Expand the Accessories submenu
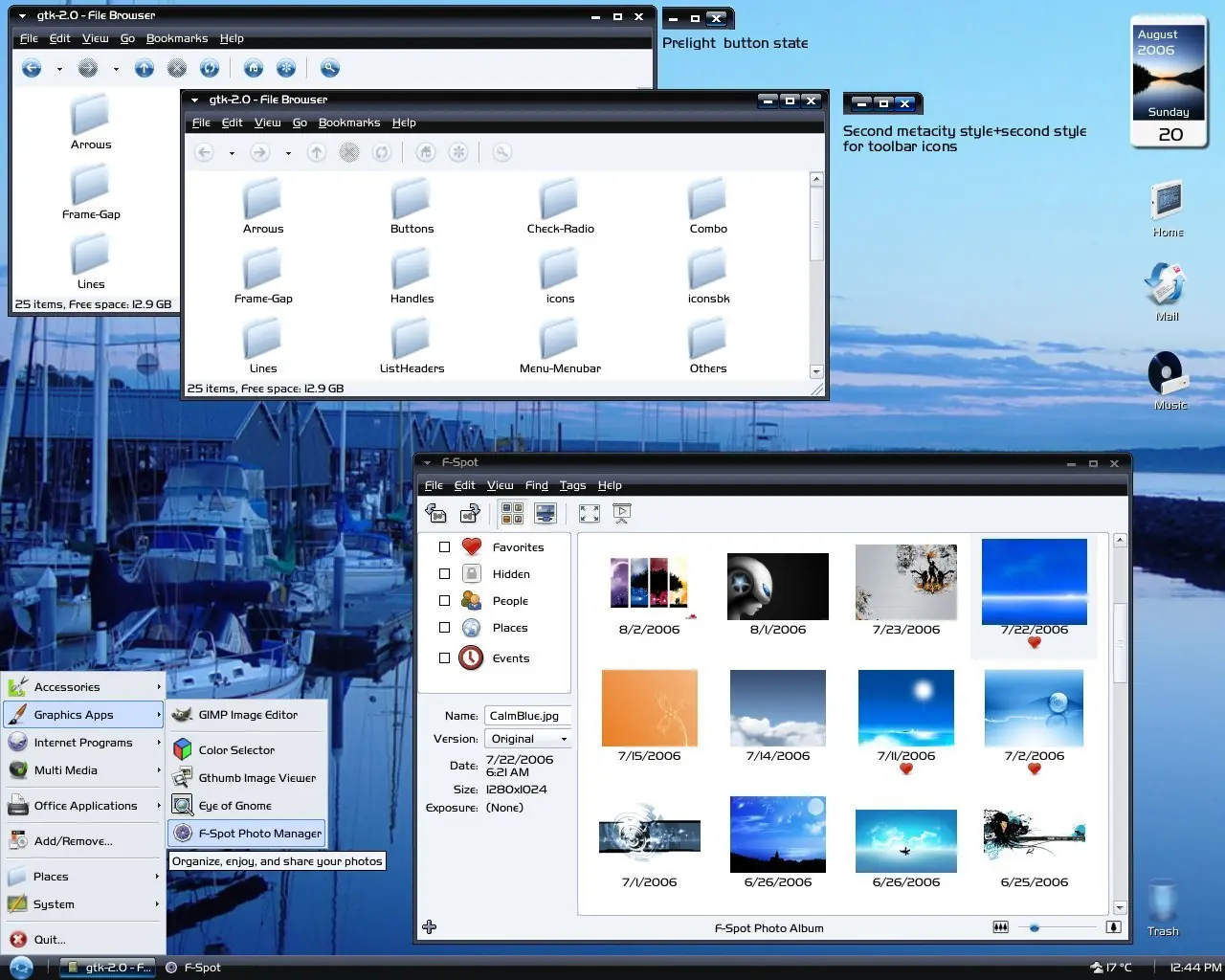The image size is (1225, 980). coord(84,687)
